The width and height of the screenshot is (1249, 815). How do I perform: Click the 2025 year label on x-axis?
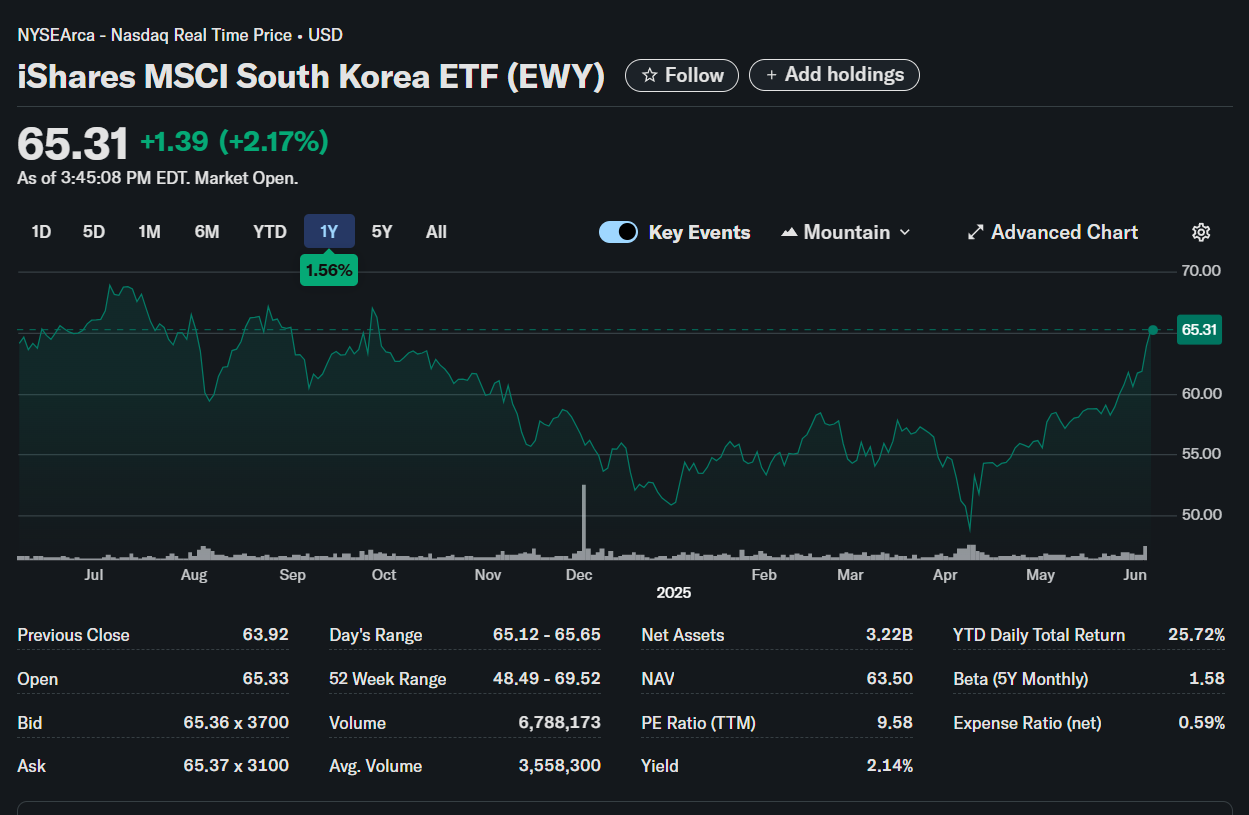674,593
